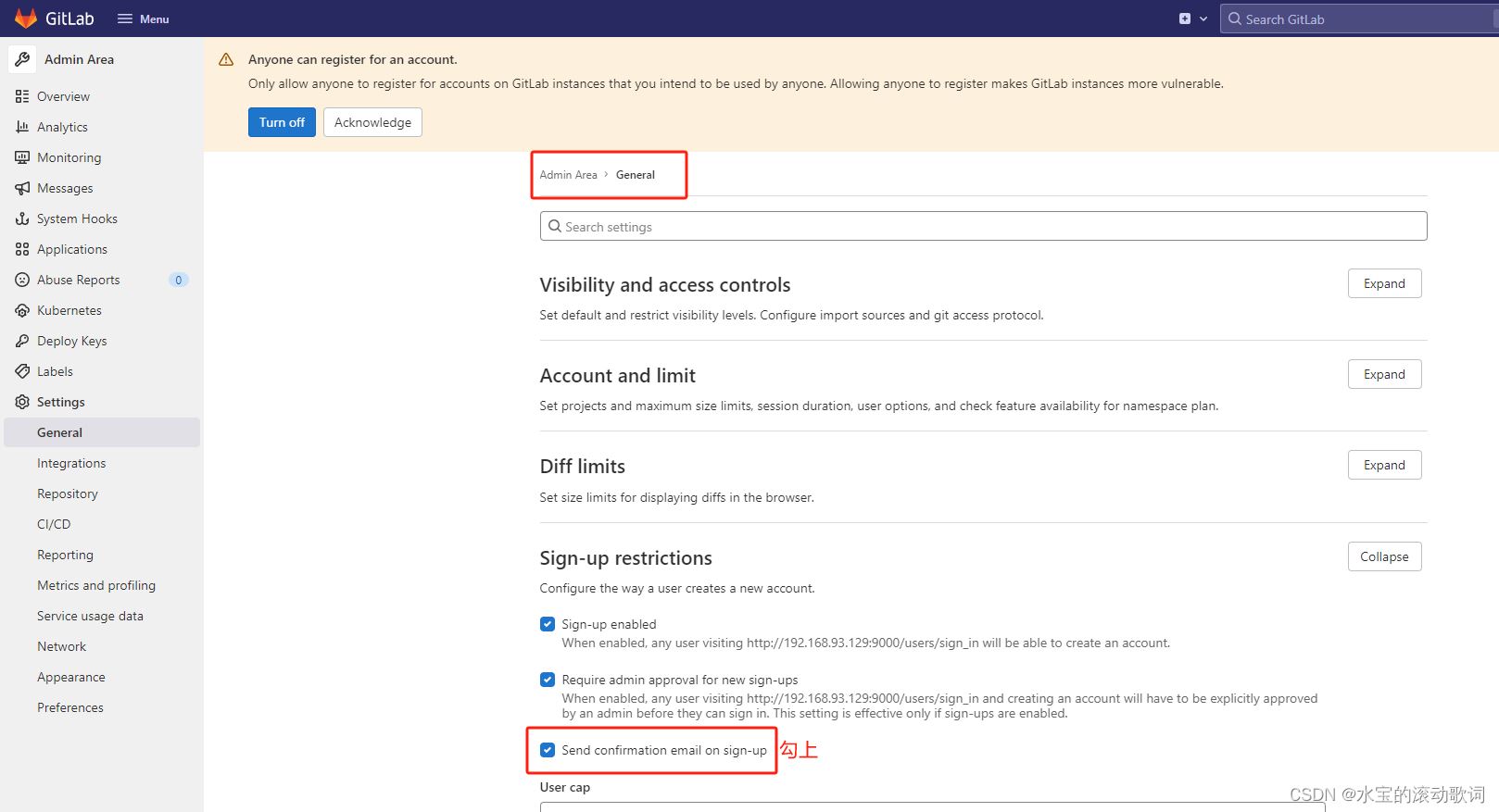Click into Search settings field

[983, 226]
